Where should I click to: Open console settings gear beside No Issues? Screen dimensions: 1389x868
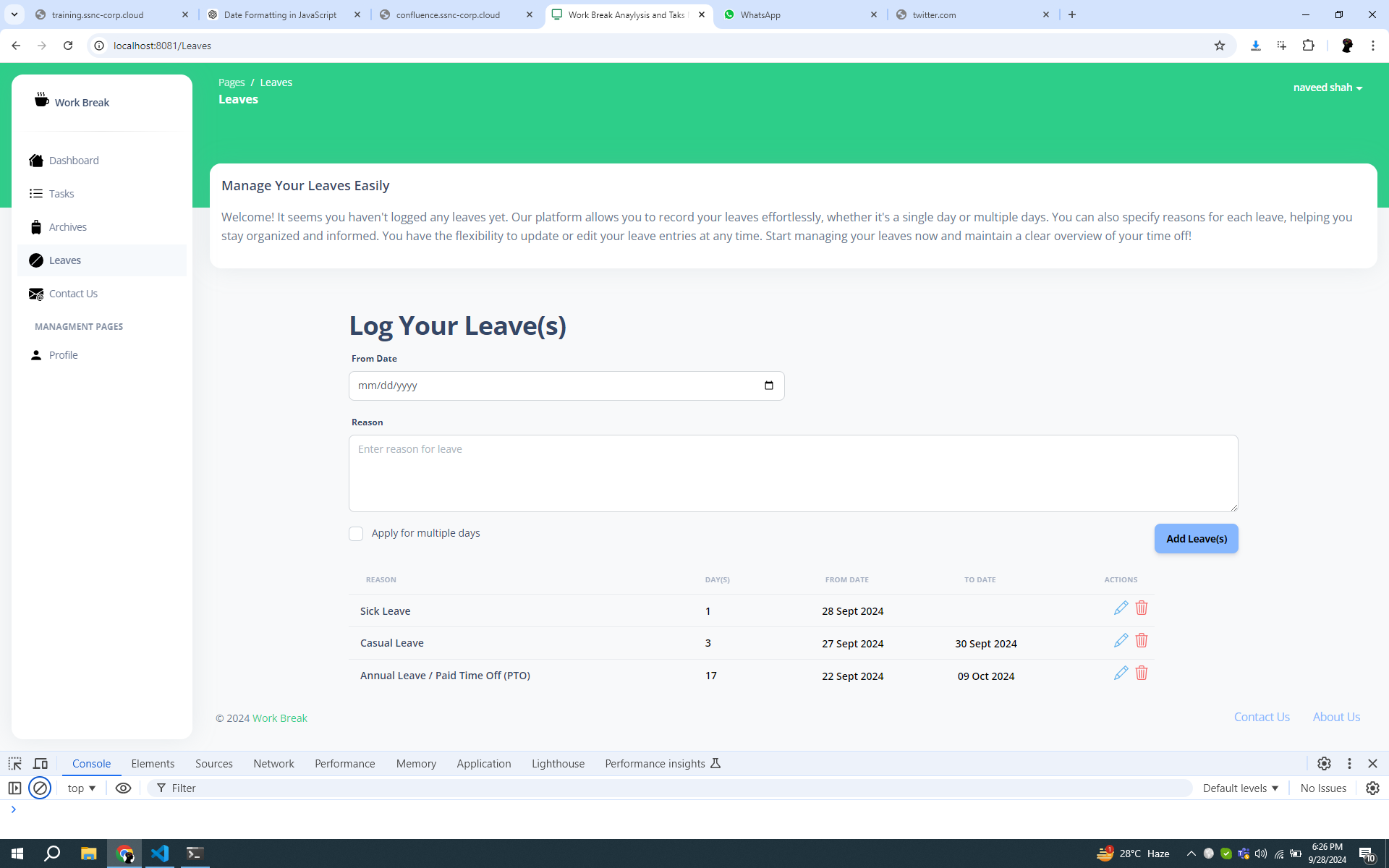[1372, 788]
